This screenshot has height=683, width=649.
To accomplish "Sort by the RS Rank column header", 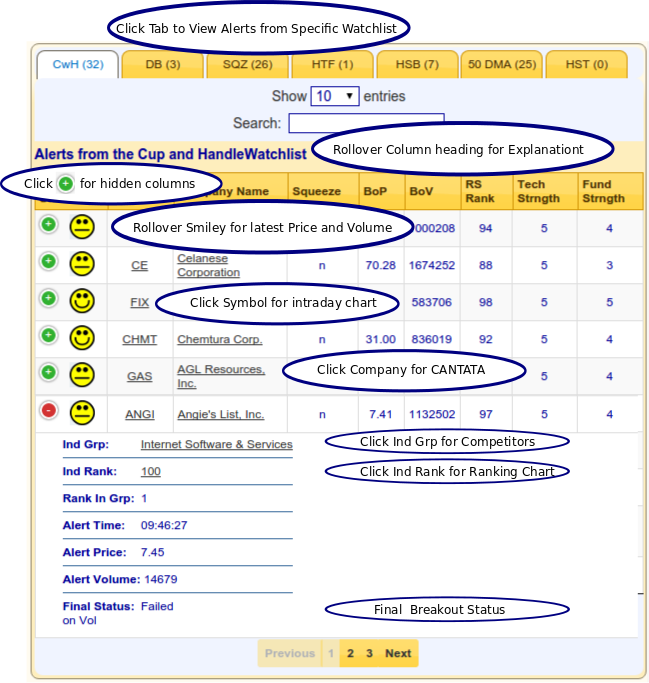I will (x=487, y=191).
